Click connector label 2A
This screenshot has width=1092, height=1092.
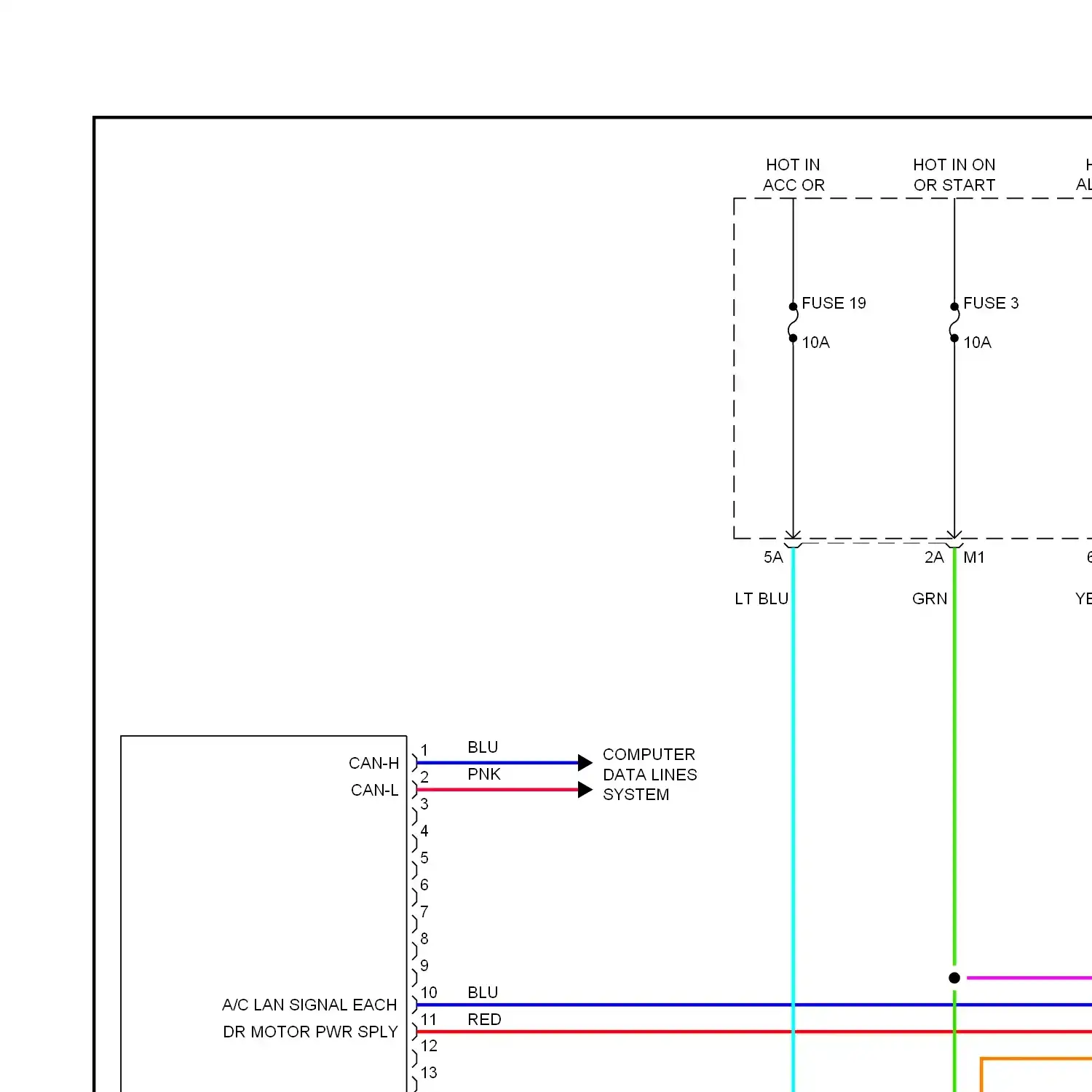[x=934, y=557]
